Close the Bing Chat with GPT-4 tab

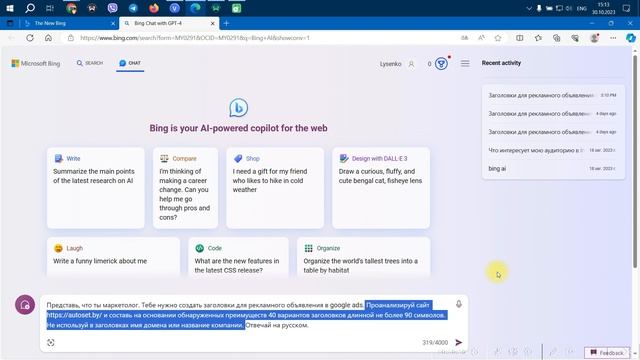212,23
